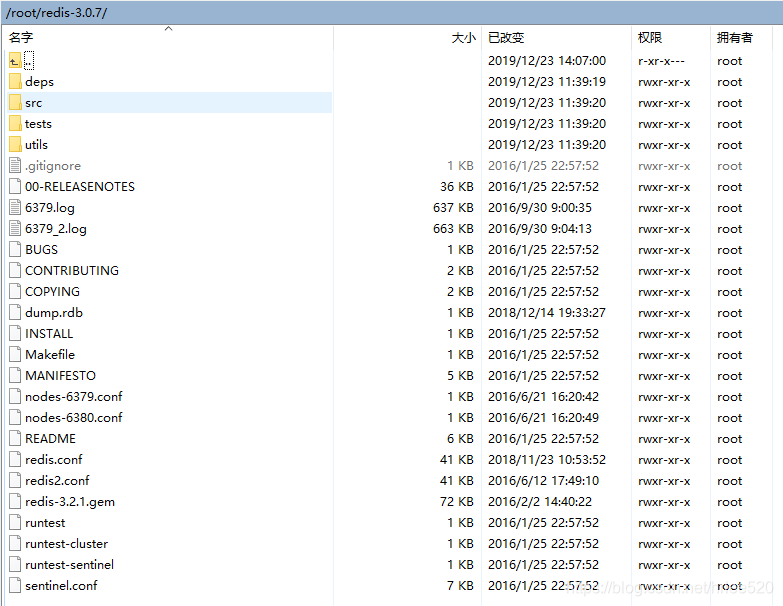Click the '36 KB' size value
Screen dimensions: 783x606
pyautogui.click(x=457, y=186)
